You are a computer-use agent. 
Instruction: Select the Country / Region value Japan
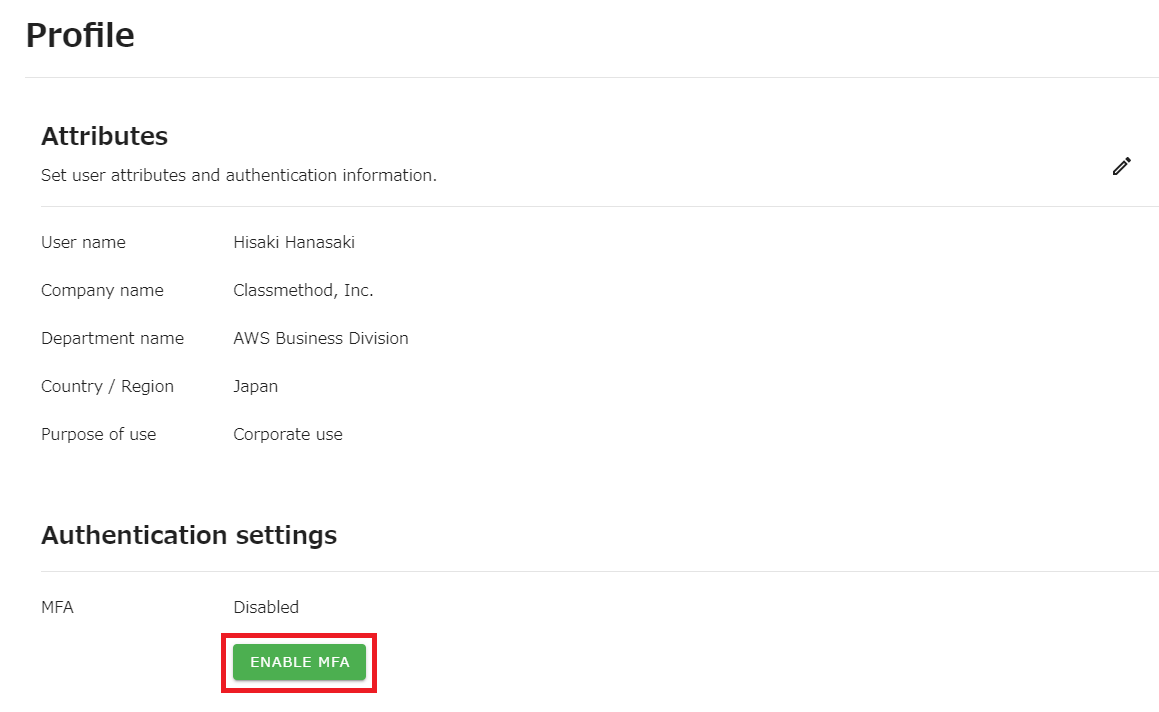tap(256, 386)
